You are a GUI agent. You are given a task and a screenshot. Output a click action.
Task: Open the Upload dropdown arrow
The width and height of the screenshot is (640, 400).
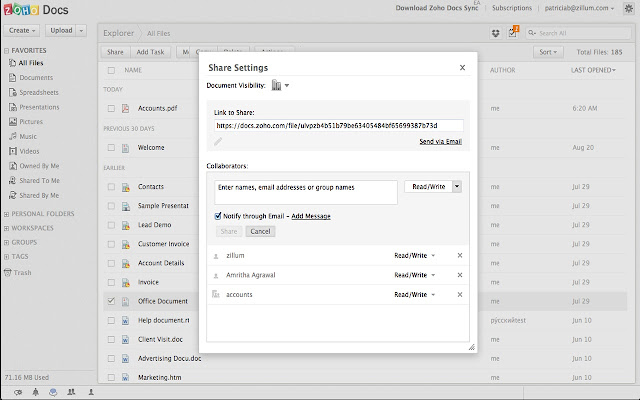[81, 31]
